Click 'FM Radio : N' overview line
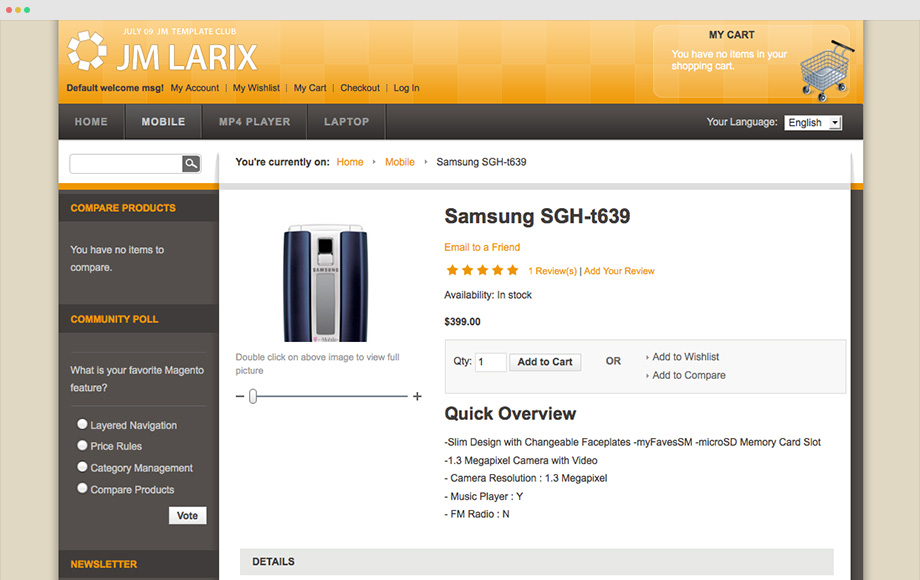 click(477, 514)
